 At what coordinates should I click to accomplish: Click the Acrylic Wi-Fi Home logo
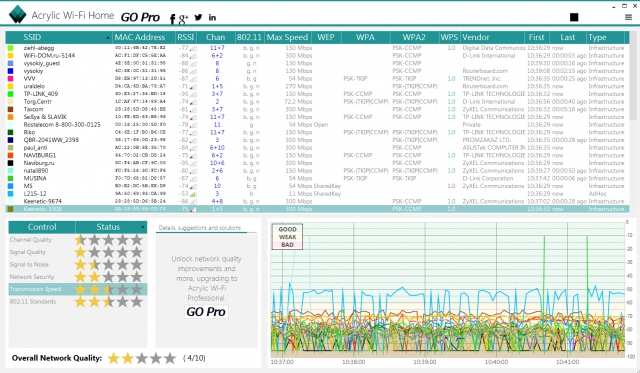18,14
